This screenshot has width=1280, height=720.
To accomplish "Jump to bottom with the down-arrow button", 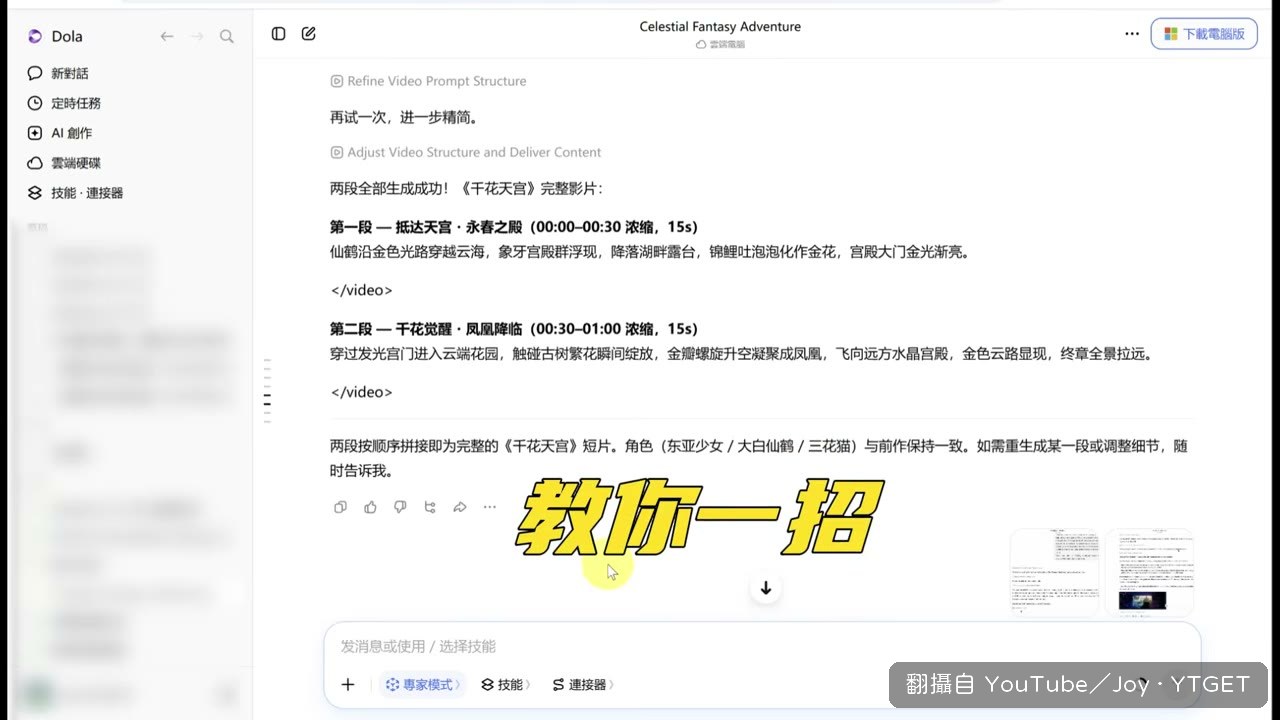I will (766, 588).
